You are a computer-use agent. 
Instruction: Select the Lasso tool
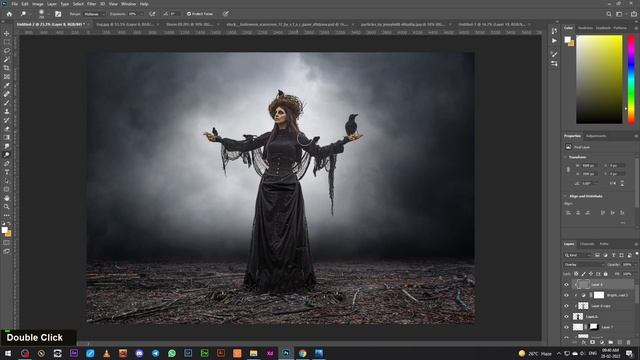coord(7,51)
